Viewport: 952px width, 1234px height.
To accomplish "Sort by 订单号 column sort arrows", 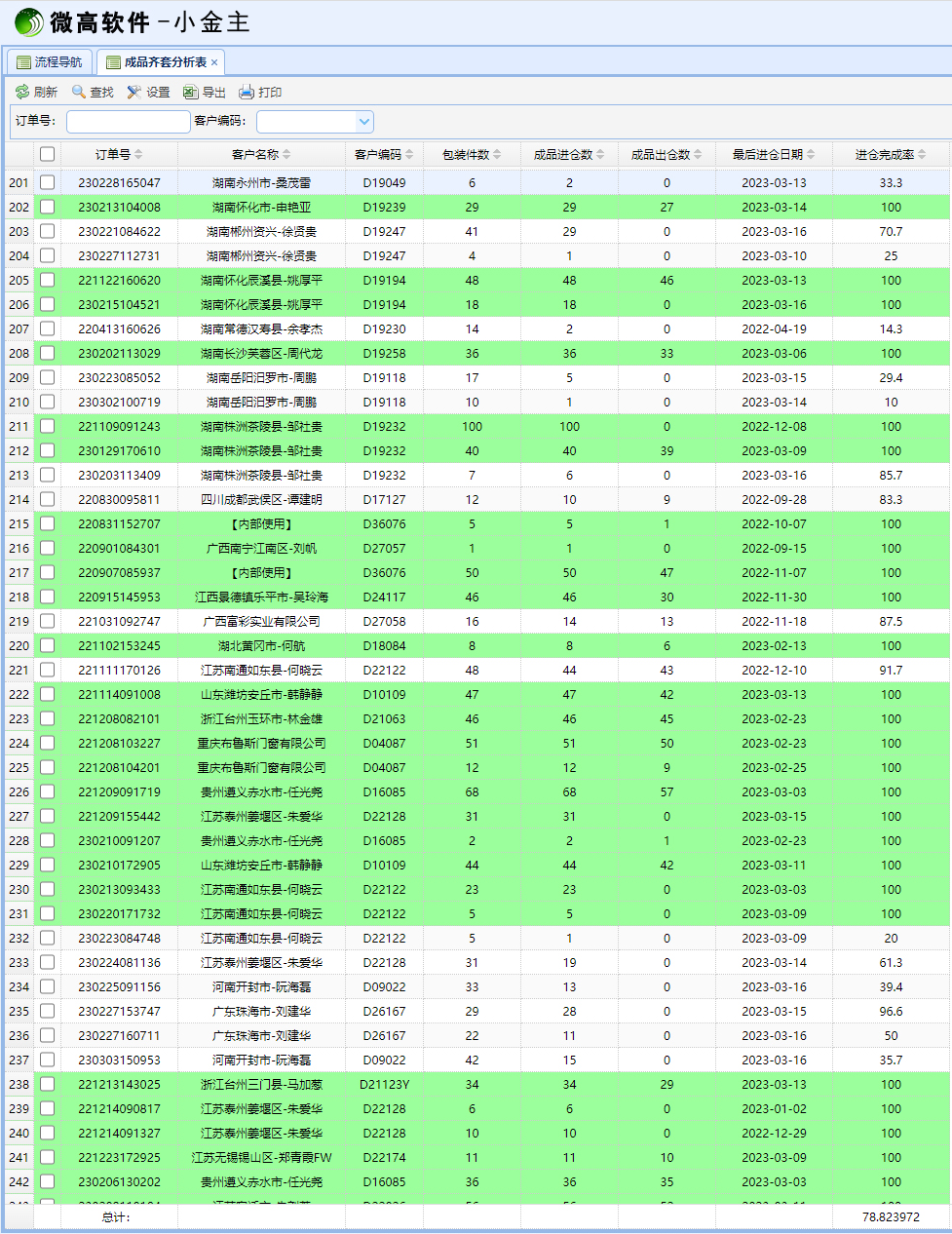I will click(x=138, y=154).
